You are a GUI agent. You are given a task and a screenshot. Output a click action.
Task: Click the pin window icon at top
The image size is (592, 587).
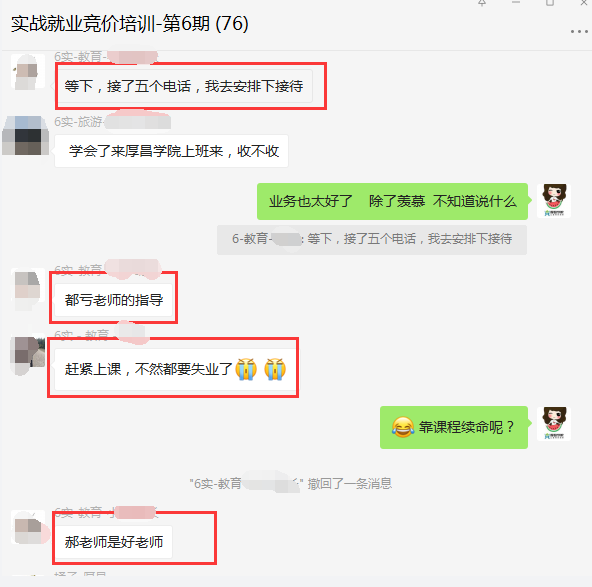pyautogui.click(x=482, y=3)
